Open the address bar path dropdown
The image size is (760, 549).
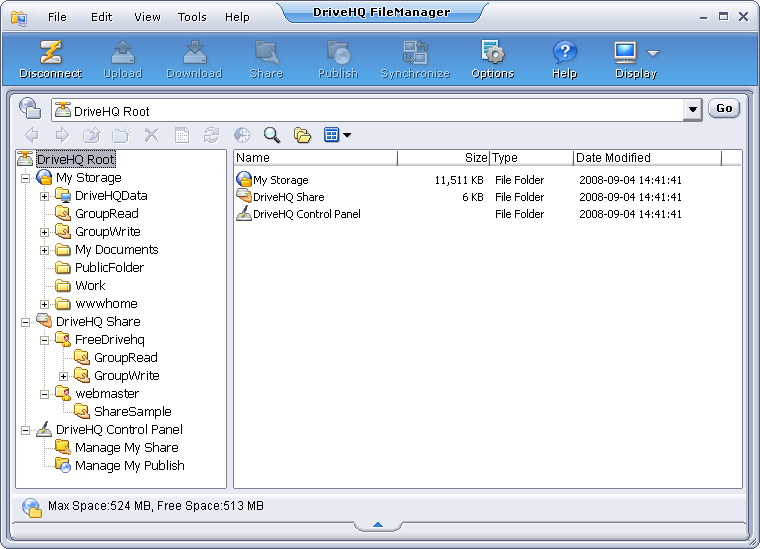692,110
